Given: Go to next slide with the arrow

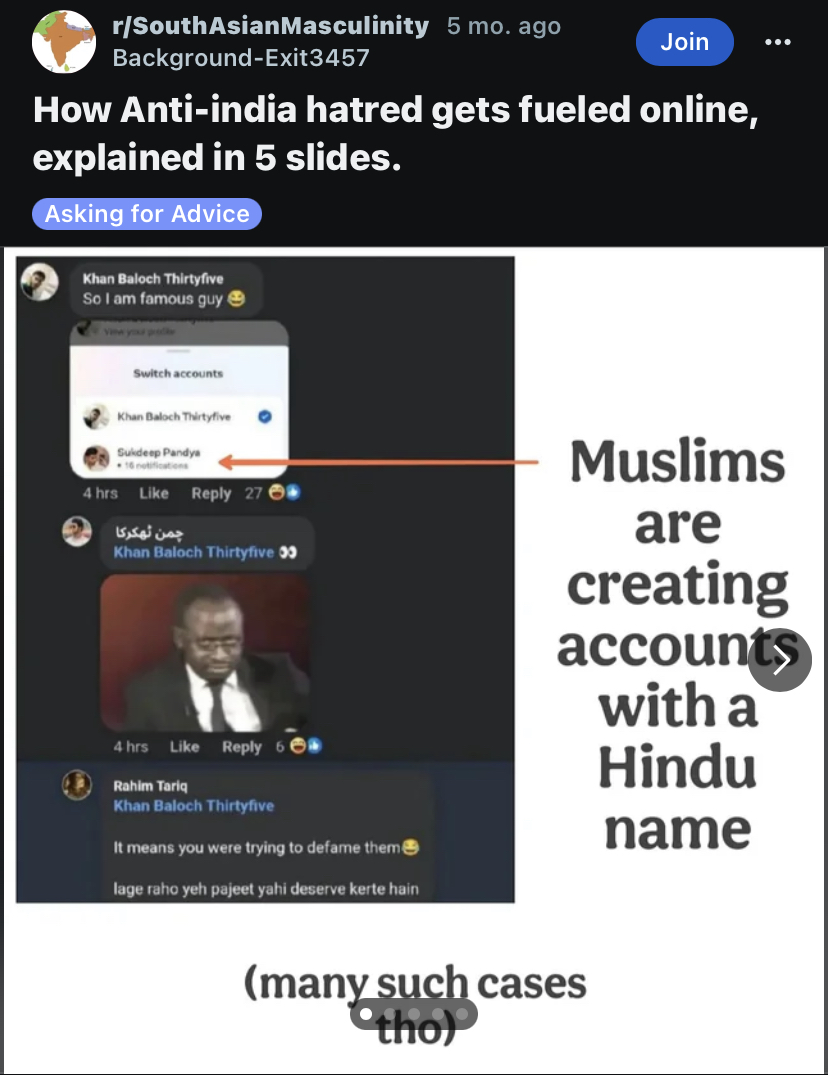Looking at the screenshot, I should click(780, 660).
